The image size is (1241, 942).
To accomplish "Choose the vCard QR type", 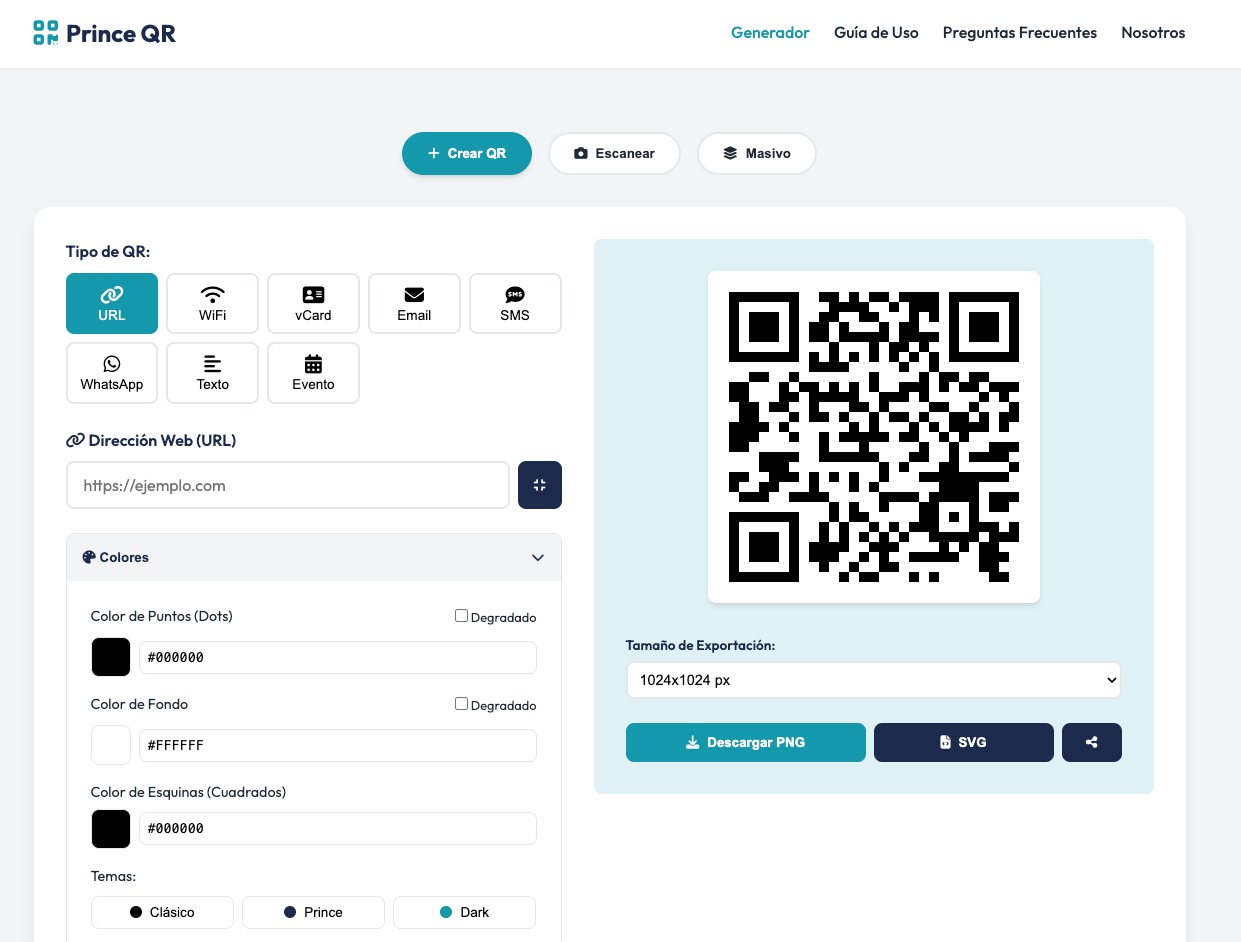I will coord(313,303).
